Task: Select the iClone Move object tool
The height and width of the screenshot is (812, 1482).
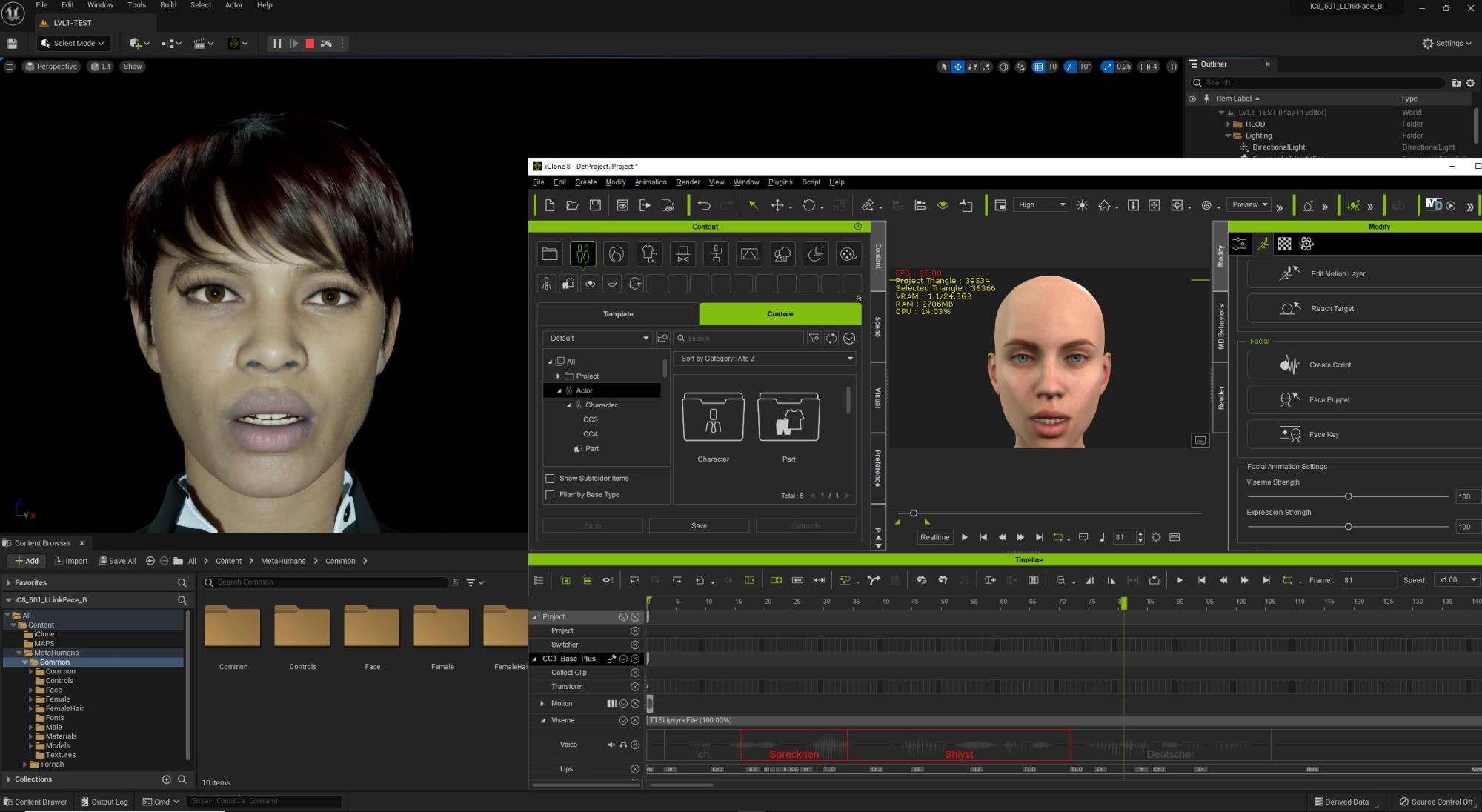Action: pos(777,205)
